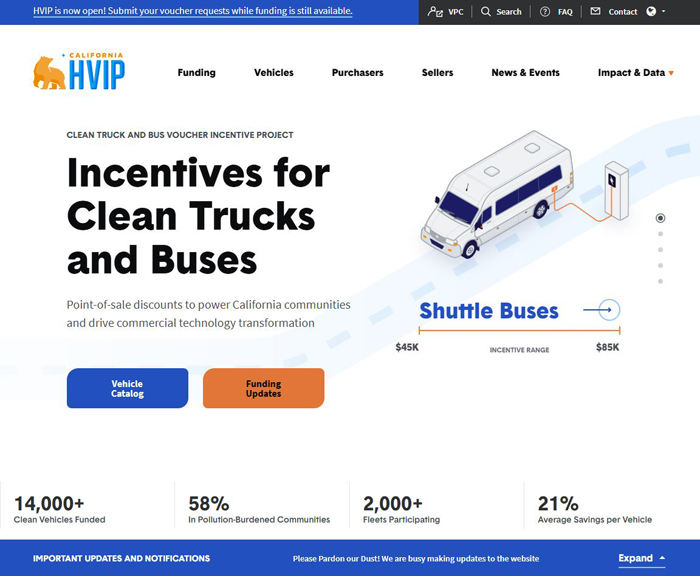
Task: Click the FAQ link text
Action: tap(565, 12)
